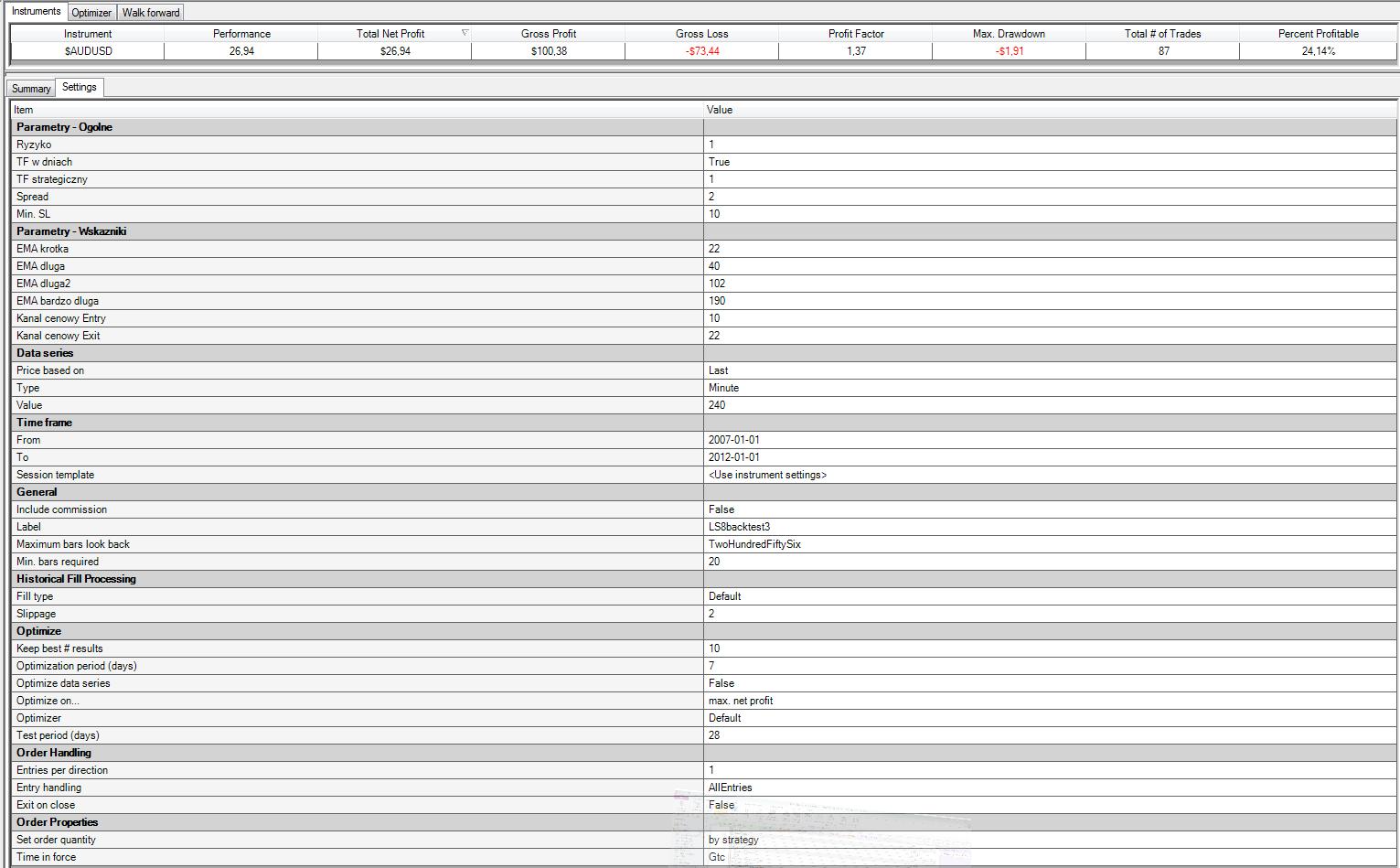Click the Include commission row label
The height and width of the screenshot is (868, 1400).
click(x=61, y=509)
